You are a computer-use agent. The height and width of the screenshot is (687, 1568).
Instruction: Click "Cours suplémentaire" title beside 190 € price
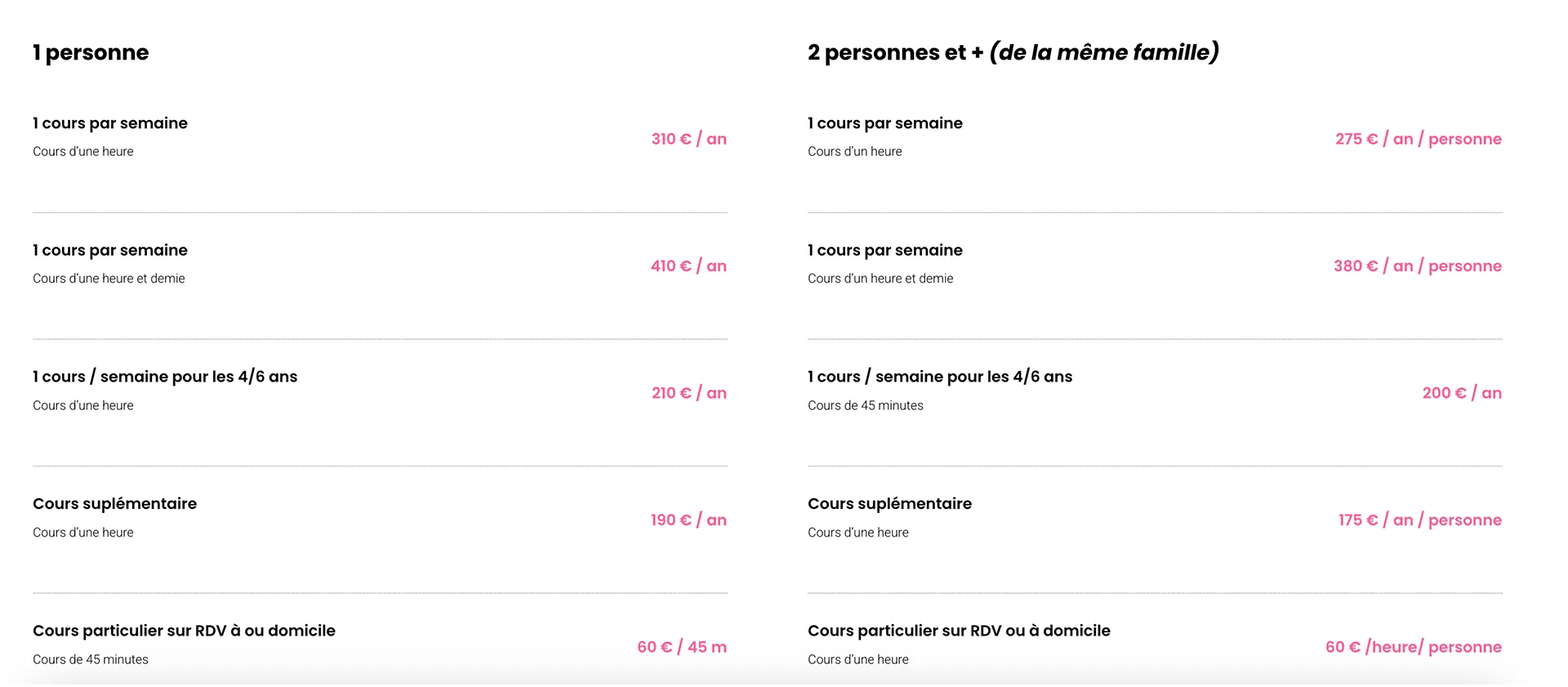point(114,504)
